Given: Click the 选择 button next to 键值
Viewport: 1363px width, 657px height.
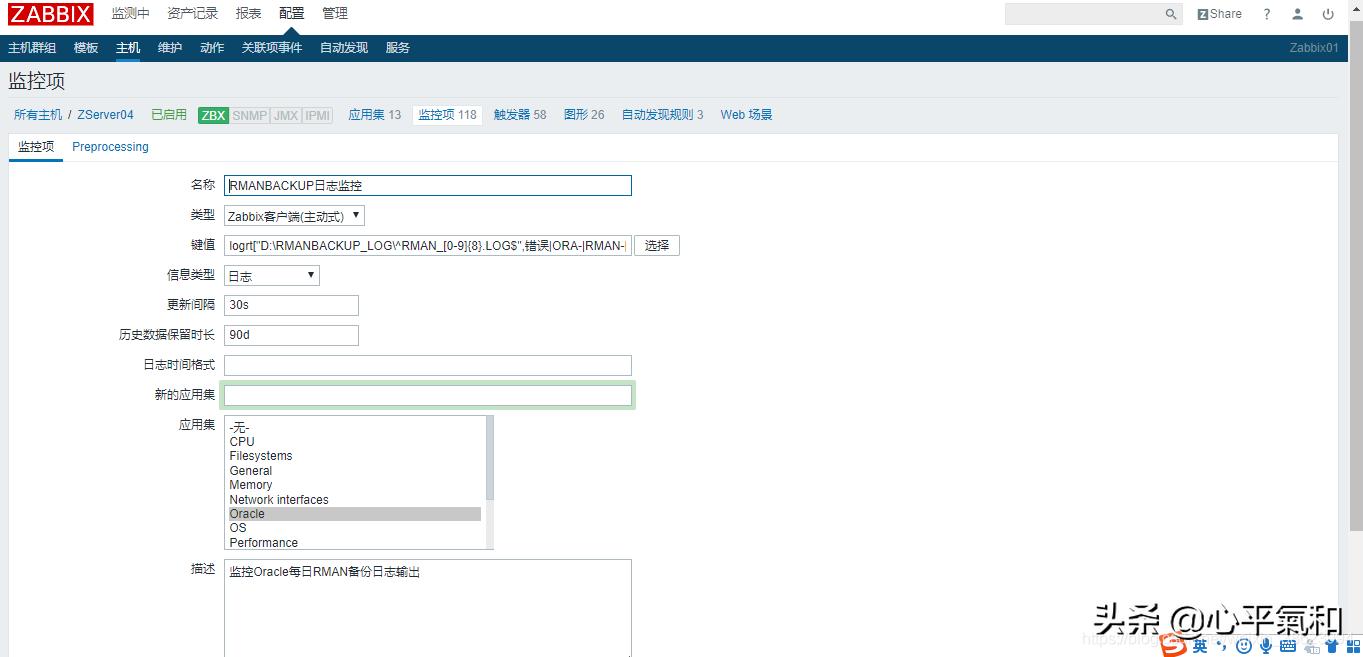Looking at the screenshot, I should click(x=656, y=245).
